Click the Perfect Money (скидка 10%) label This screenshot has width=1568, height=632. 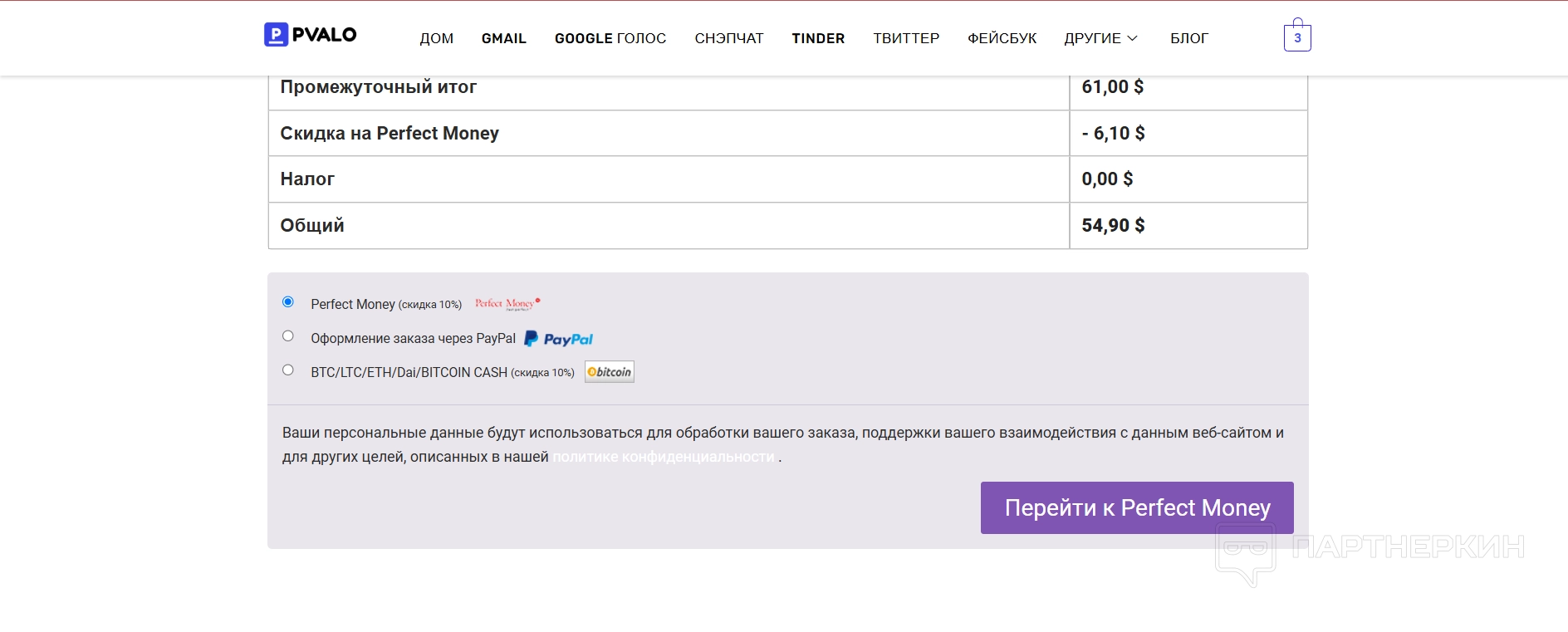pos(386,305)
